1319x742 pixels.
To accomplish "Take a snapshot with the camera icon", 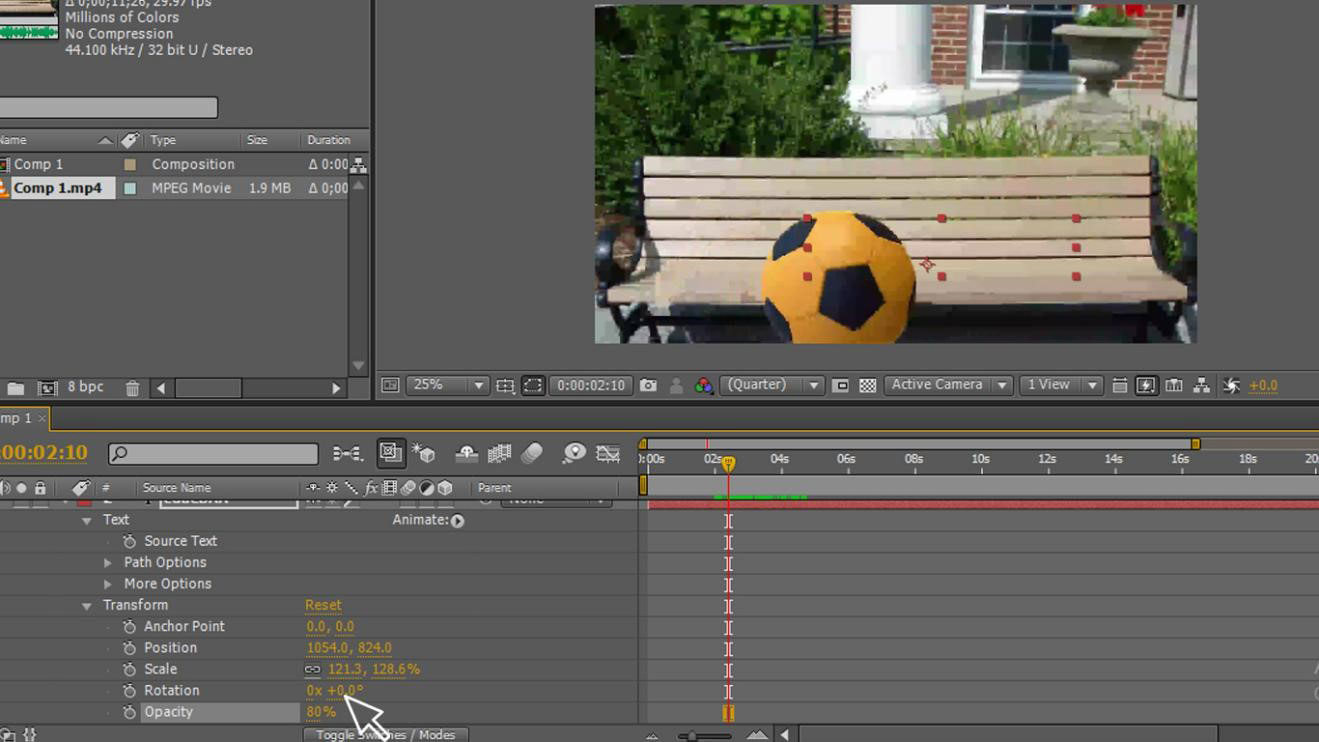I will pos(648,386).
